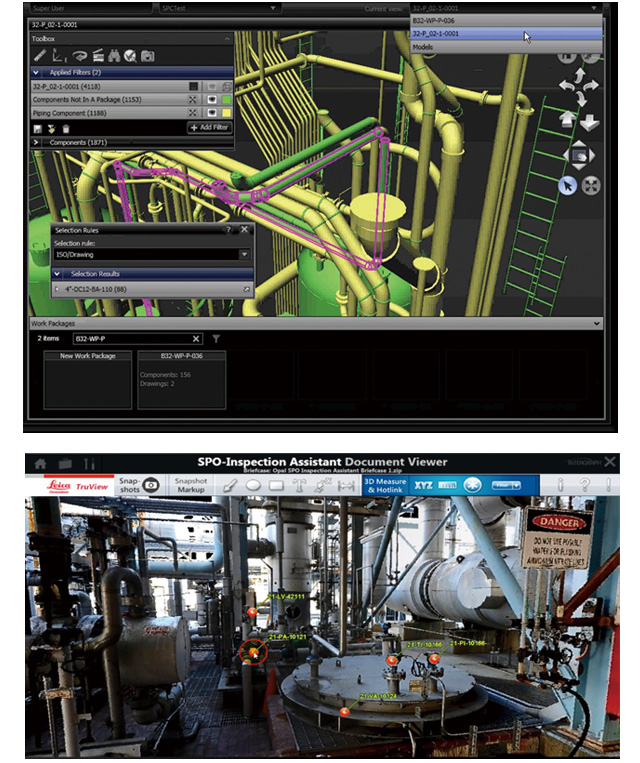Expand the Components (1871) section

pos(38,143)
